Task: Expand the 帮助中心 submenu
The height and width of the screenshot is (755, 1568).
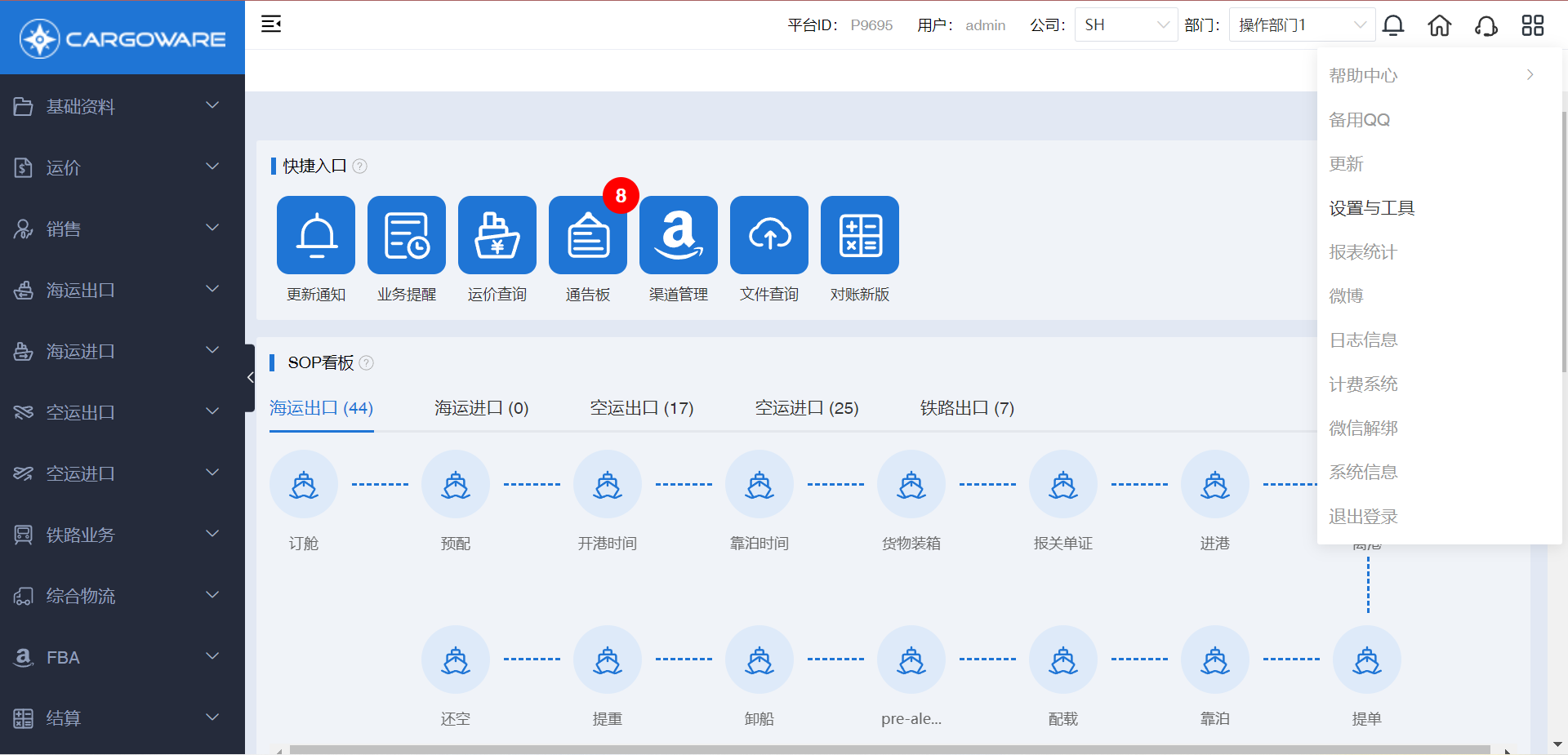Action: point(1431,75)
